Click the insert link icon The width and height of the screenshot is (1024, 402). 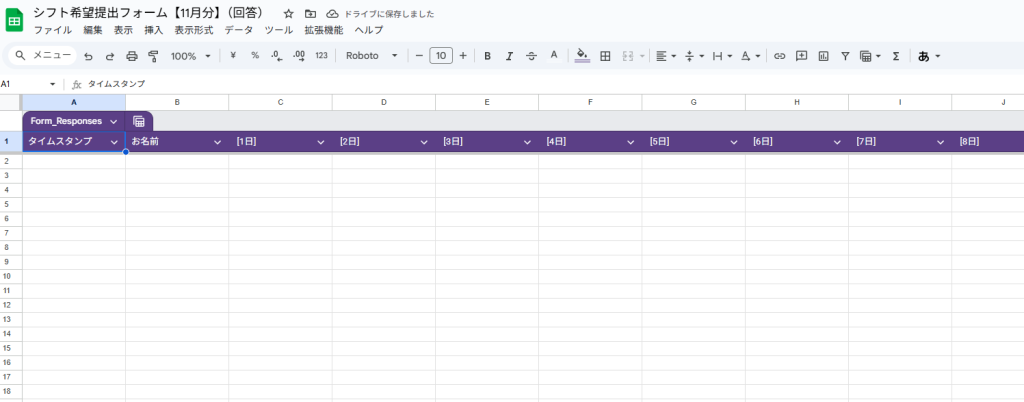coord(779,56)
